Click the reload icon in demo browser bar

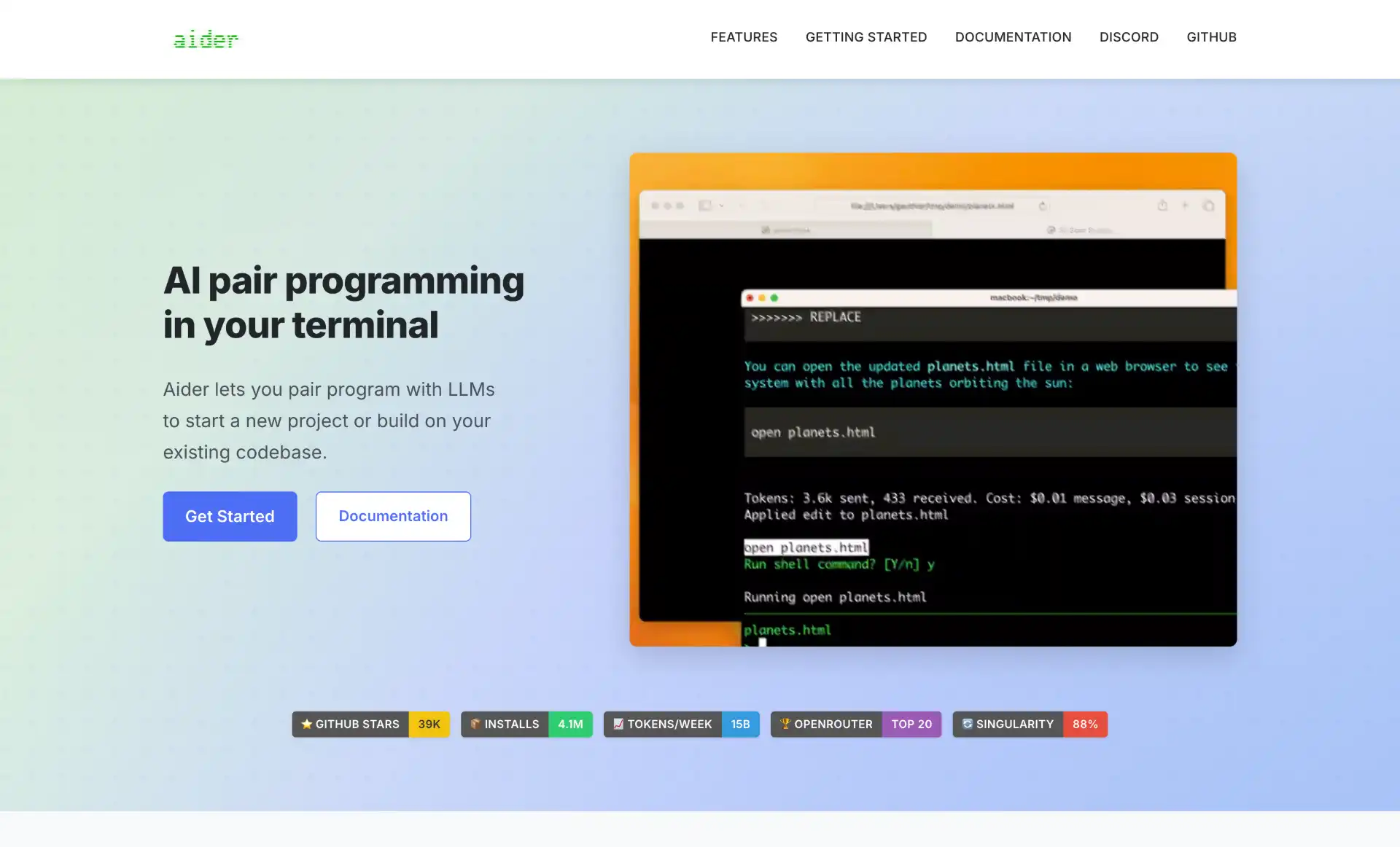1043,206
